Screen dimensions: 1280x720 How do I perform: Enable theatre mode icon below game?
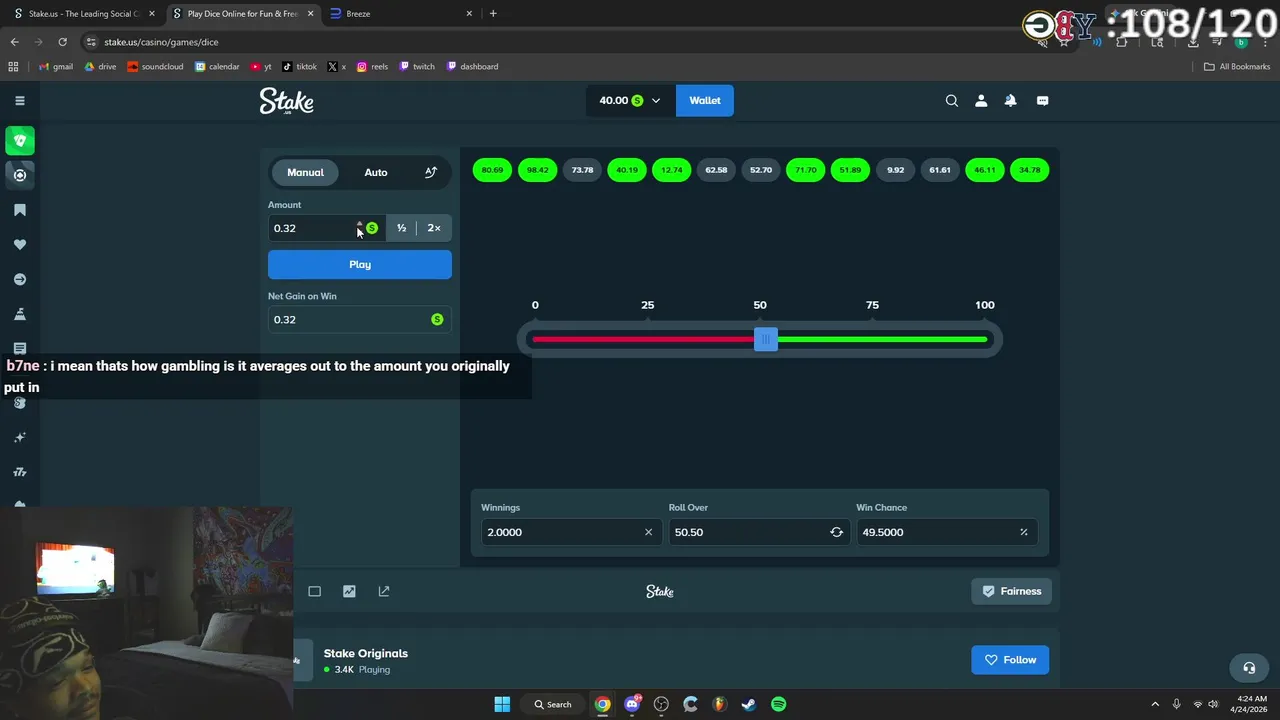pos(314,591)
